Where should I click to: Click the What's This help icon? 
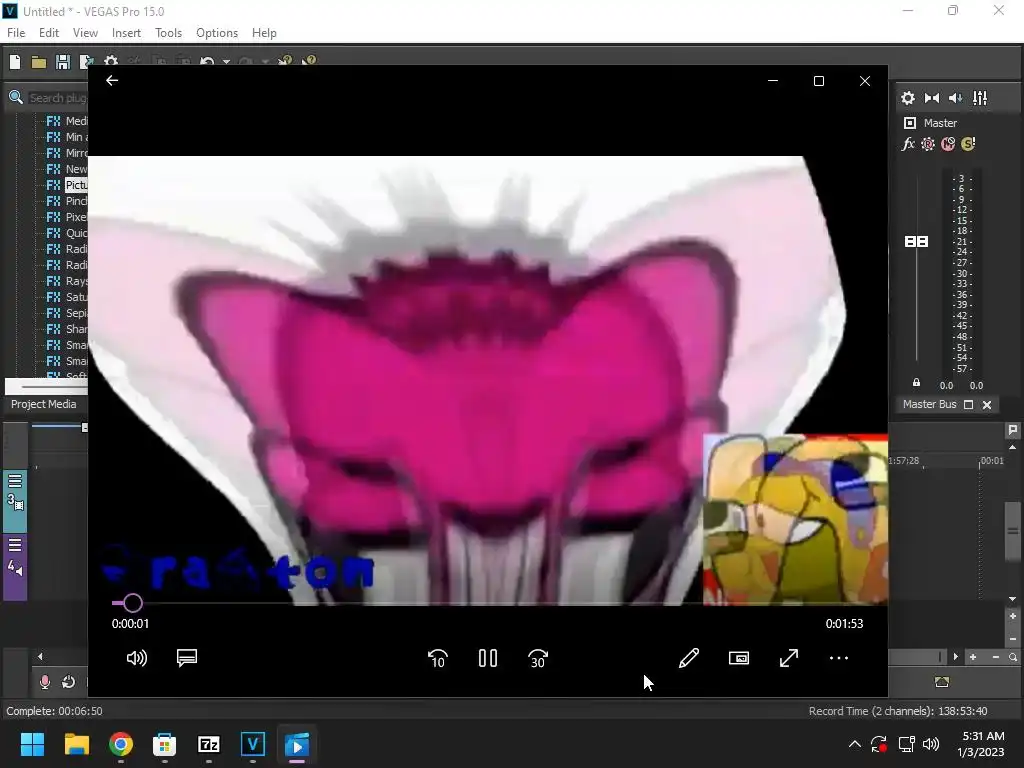(x=309, y=61)
